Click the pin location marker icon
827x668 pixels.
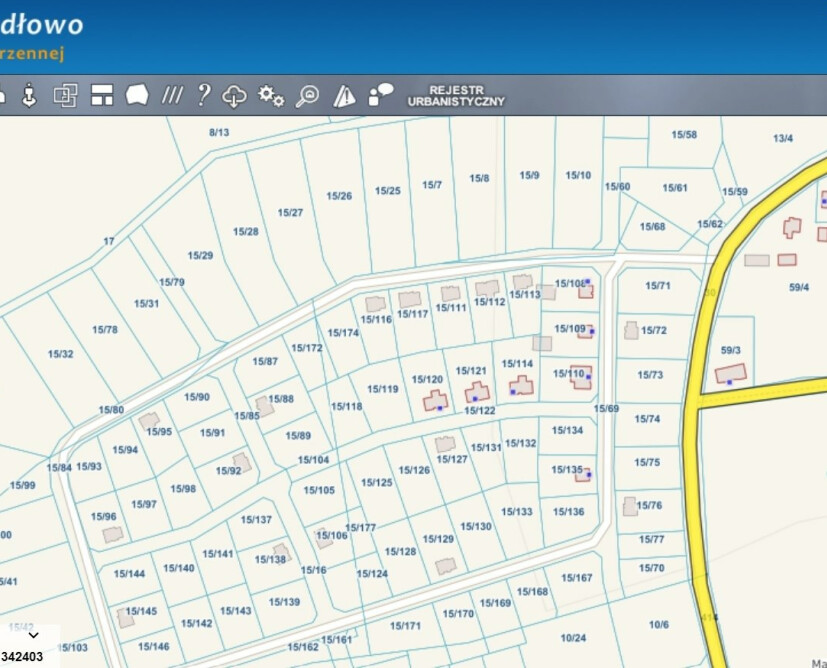pos(29,95)
